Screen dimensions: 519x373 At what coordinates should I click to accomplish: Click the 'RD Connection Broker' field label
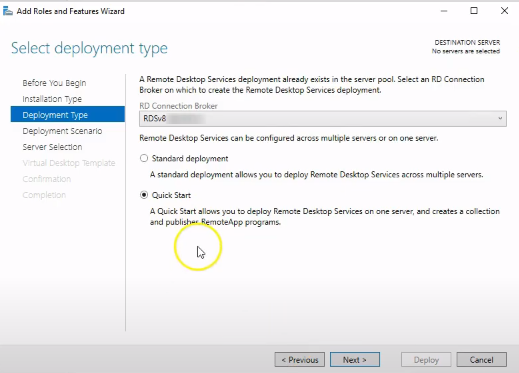point(178,106)
